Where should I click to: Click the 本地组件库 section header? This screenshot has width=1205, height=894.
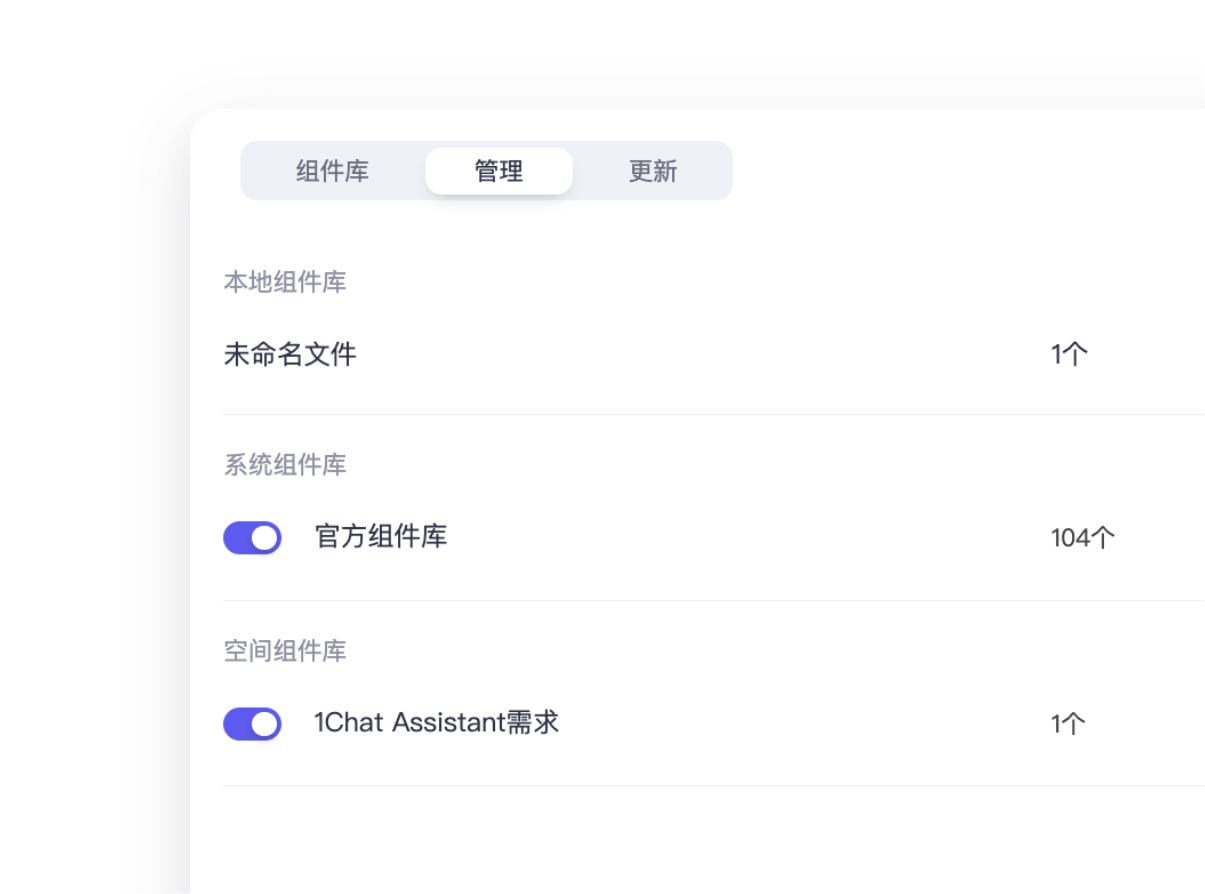[x=285, y=282]
